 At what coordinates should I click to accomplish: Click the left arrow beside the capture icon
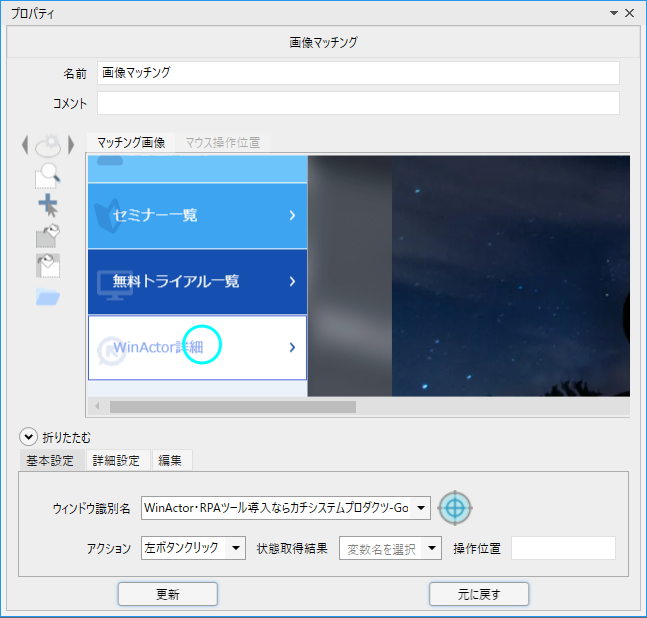click(x=25, y=145)
